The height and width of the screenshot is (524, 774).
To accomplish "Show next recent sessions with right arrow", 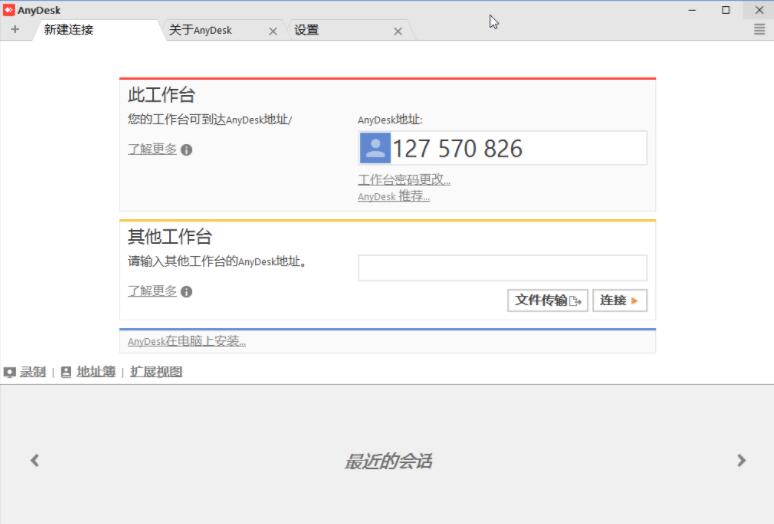I will point(741,460).
